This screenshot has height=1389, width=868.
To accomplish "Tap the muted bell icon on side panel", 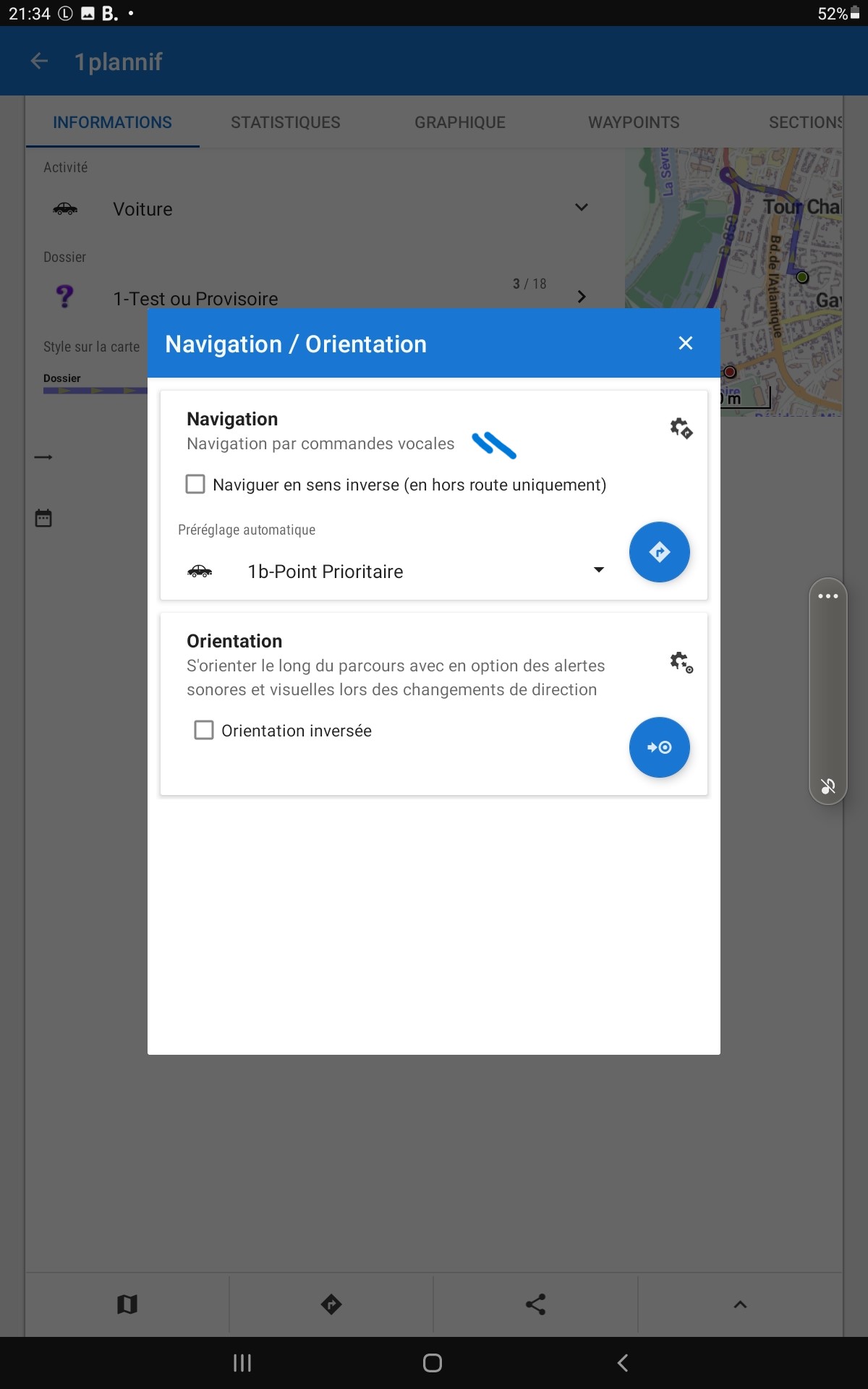I will tap(828, 786).
